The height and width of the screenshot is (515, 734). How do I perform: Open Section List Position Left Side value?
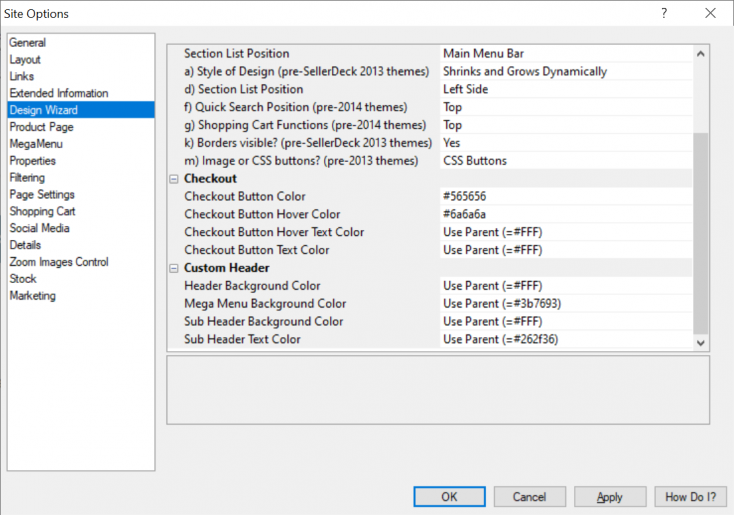565,89
